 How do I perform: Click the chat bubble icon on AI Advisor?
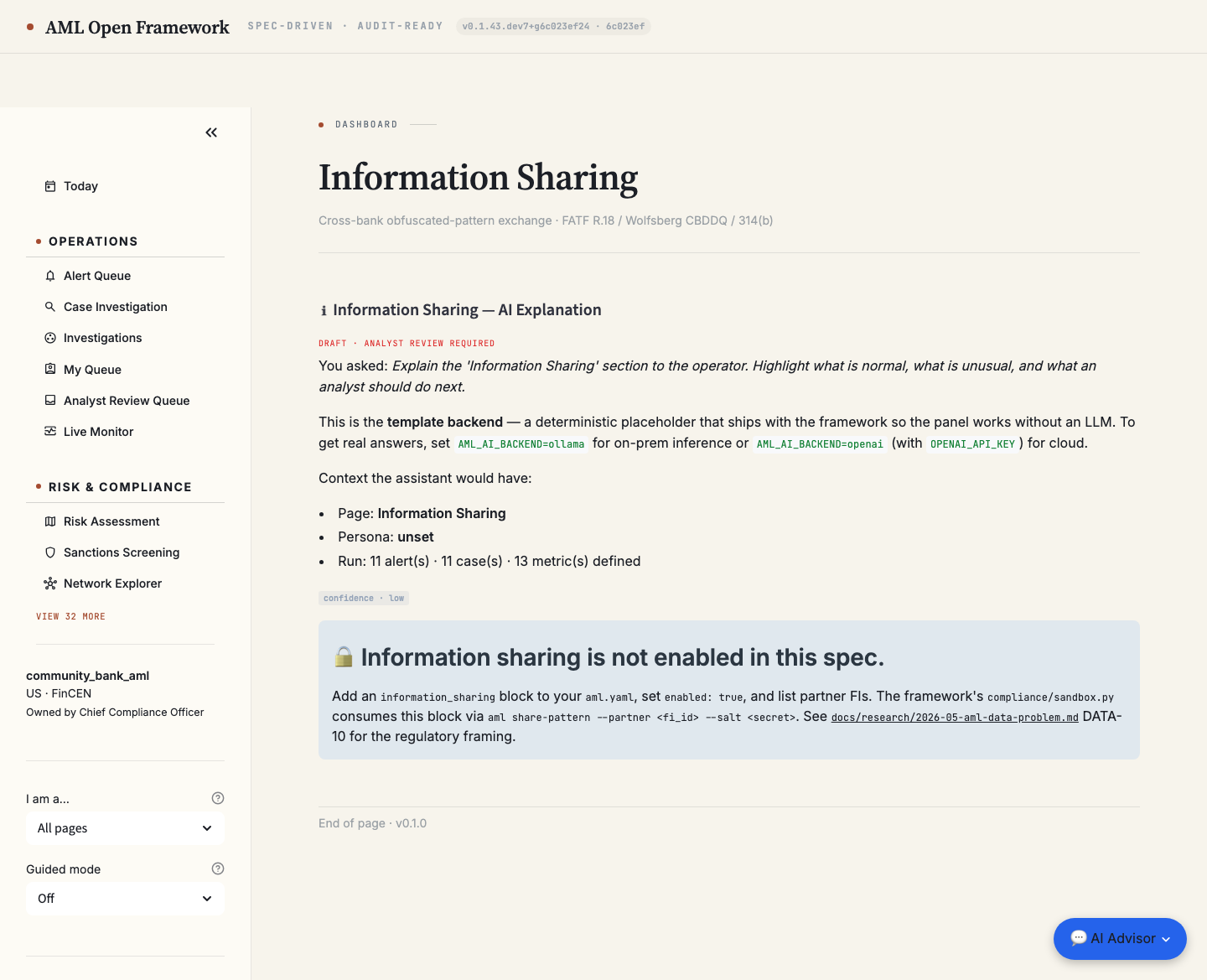coord(1079,938)
